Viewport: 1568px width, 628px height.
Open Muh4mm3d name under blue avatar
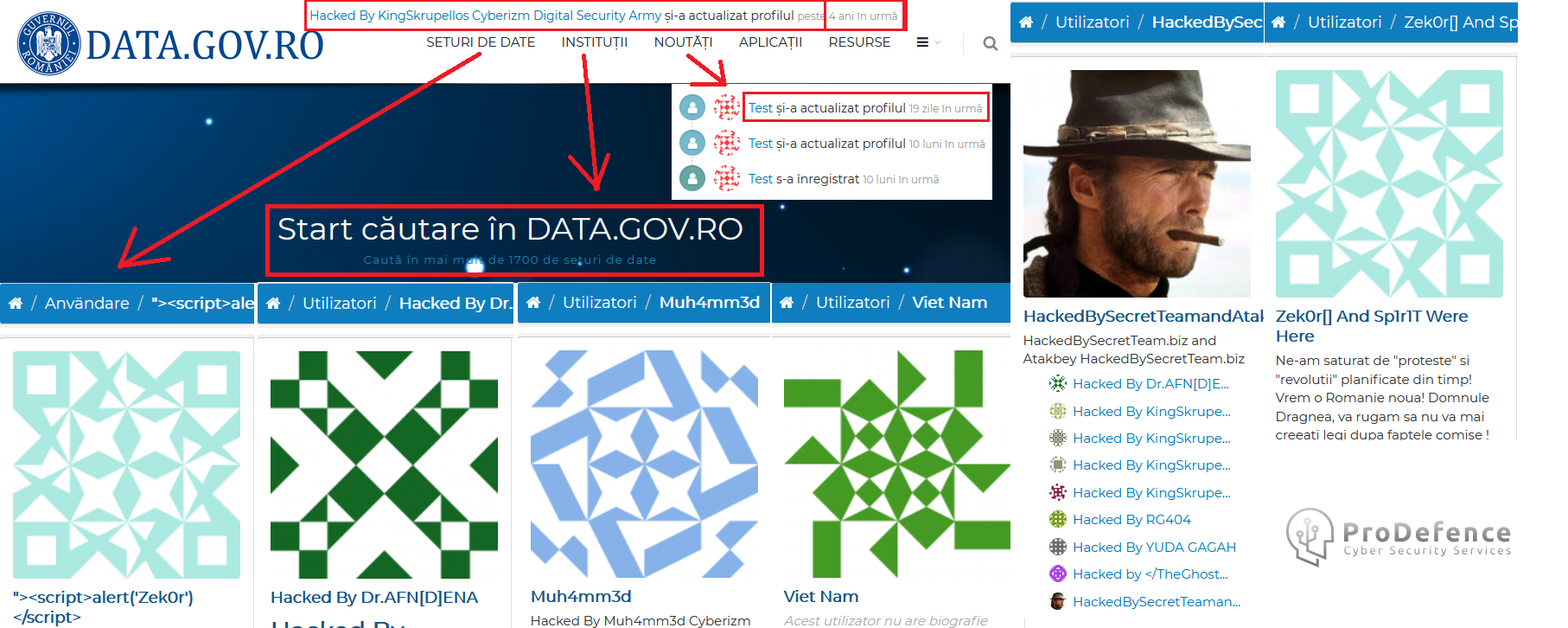point(581,596)
